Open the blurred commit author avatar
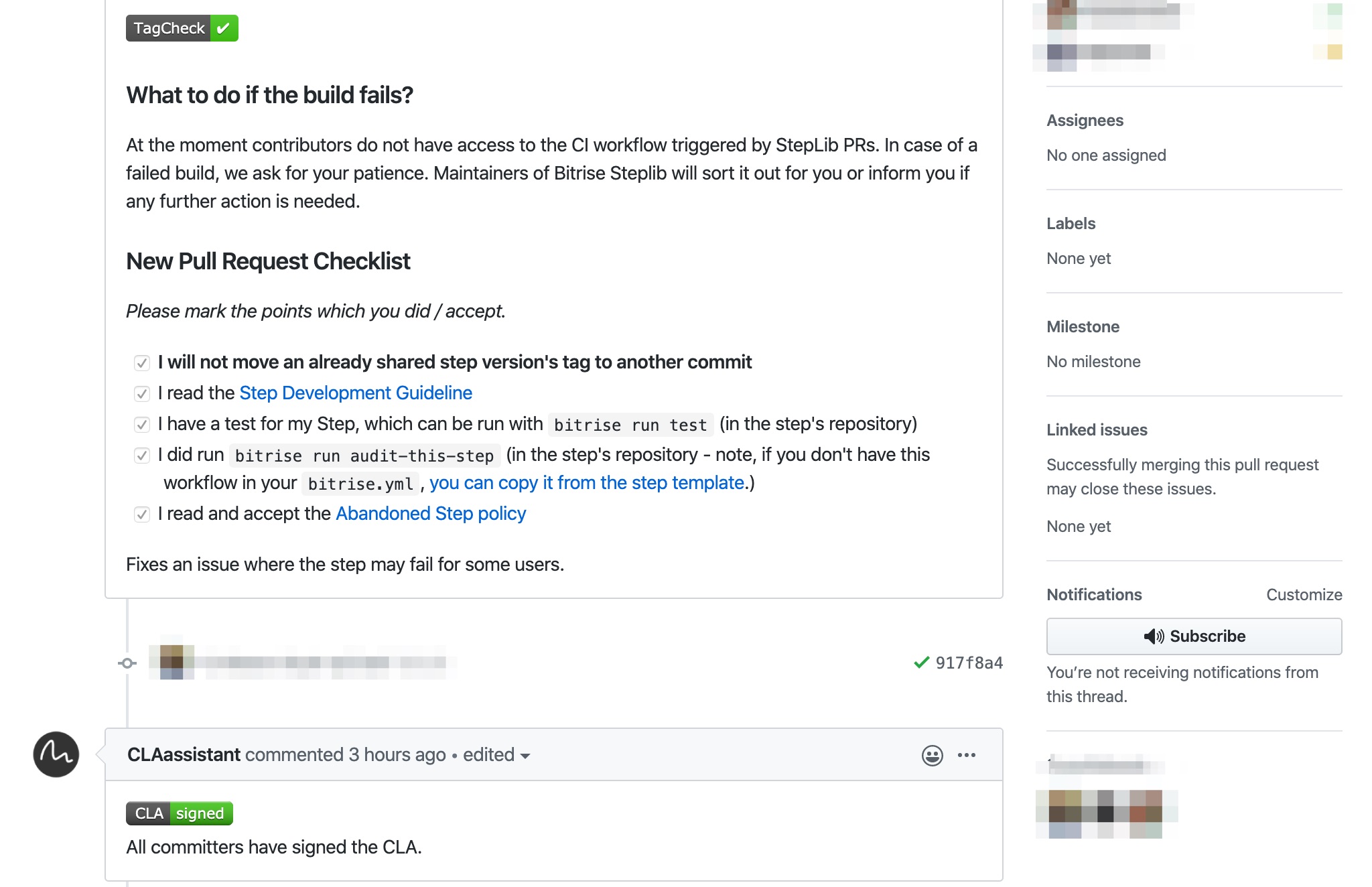The width and height of the screenshot is (1372, 887). [171, 662]
